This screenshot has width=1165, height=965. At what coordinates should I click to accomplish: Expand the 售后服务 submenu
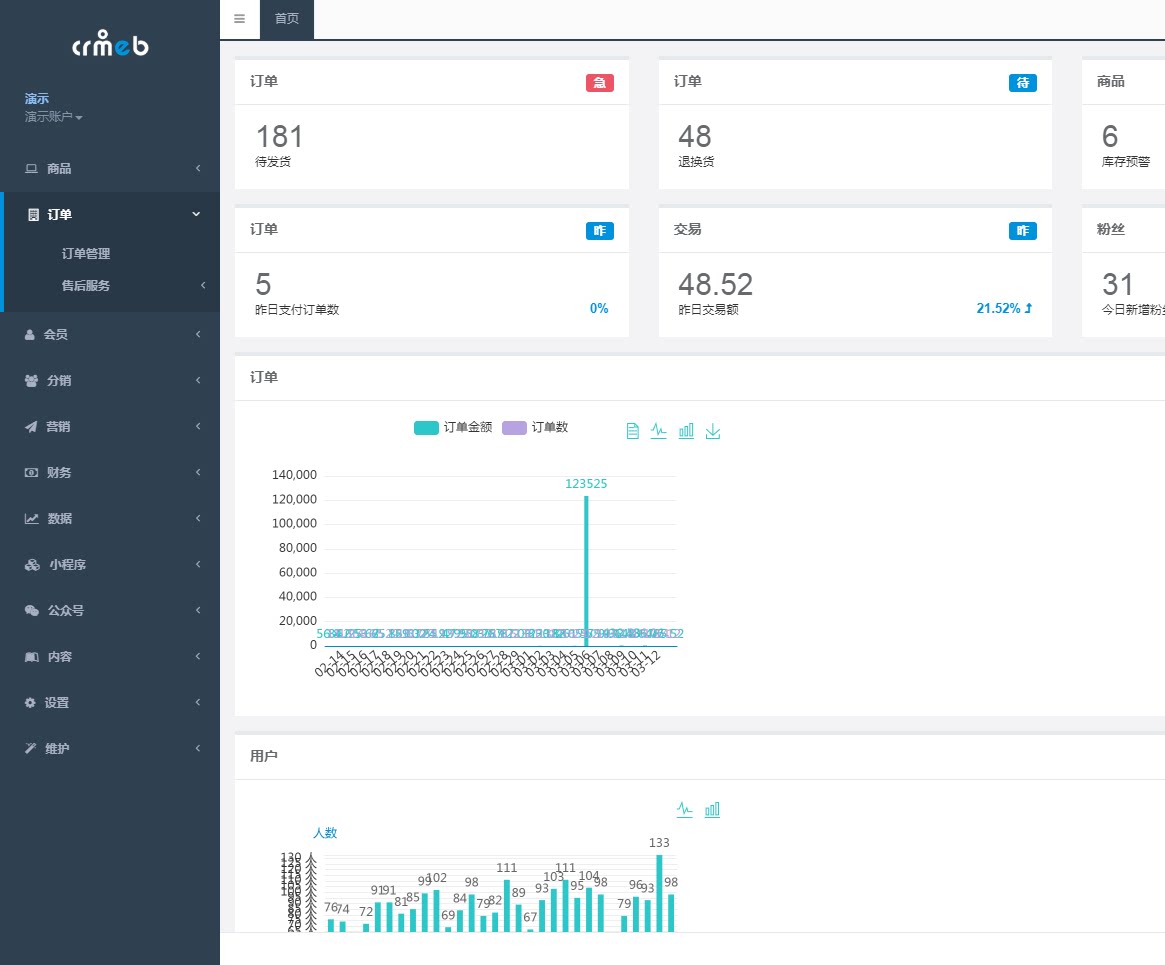click(x=110, y=285)
